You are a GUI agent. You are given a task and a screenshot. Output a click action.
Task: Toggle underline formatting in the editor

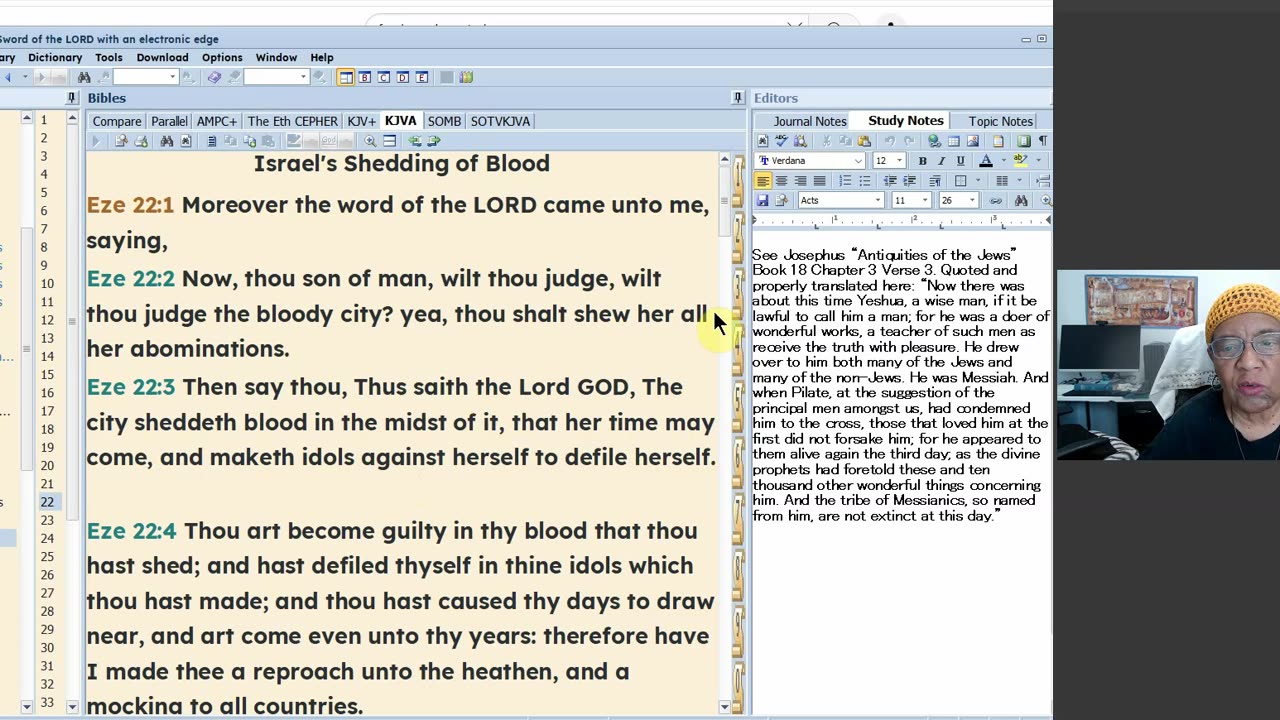pos(961,160)
